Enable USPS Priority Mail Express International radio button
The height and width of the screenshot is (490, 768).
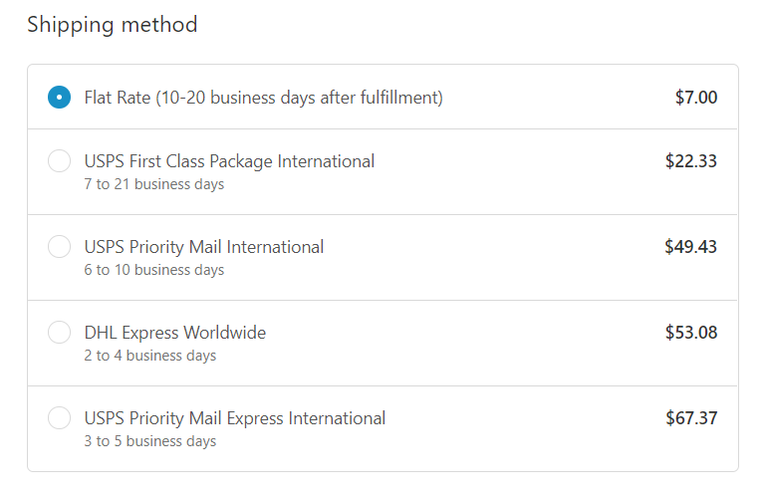(x=59, y=418)
